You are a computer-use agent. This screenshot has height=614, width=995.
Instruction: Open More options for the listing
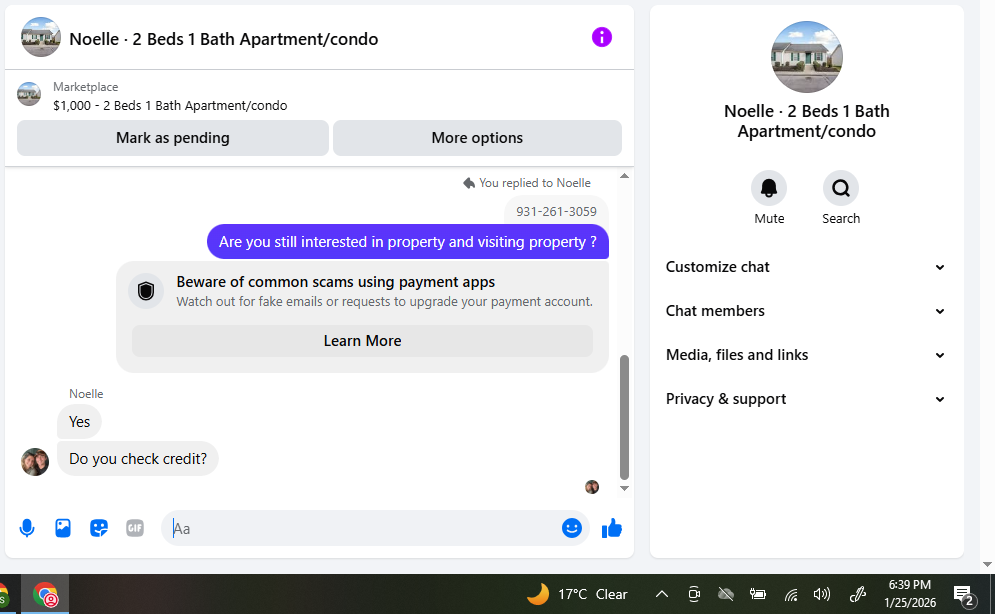click(477, 138)
